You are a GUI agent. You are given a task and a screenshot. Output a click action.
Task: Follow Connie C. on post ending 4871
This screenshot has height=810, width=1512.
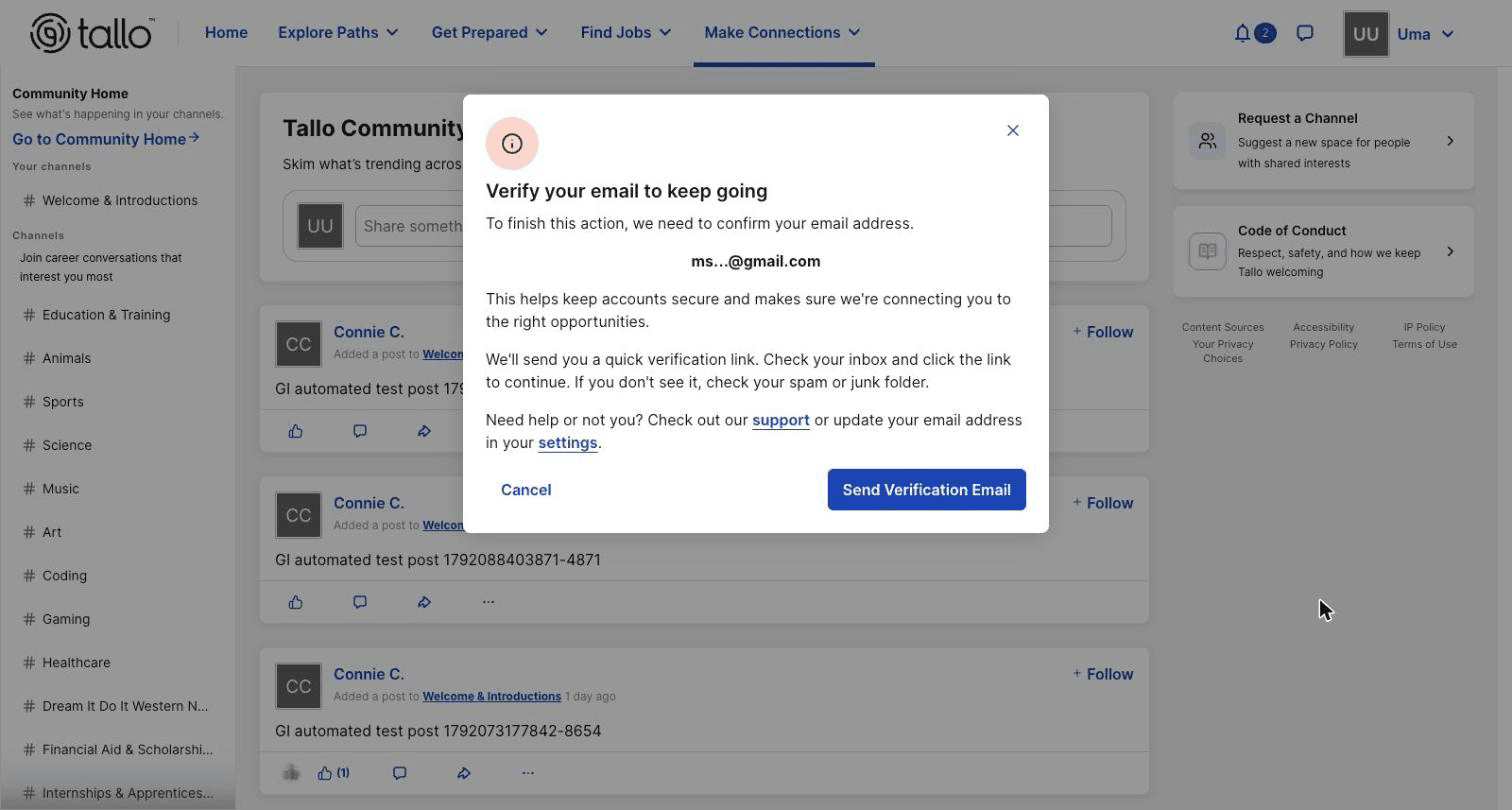(x=1103, y=503)
